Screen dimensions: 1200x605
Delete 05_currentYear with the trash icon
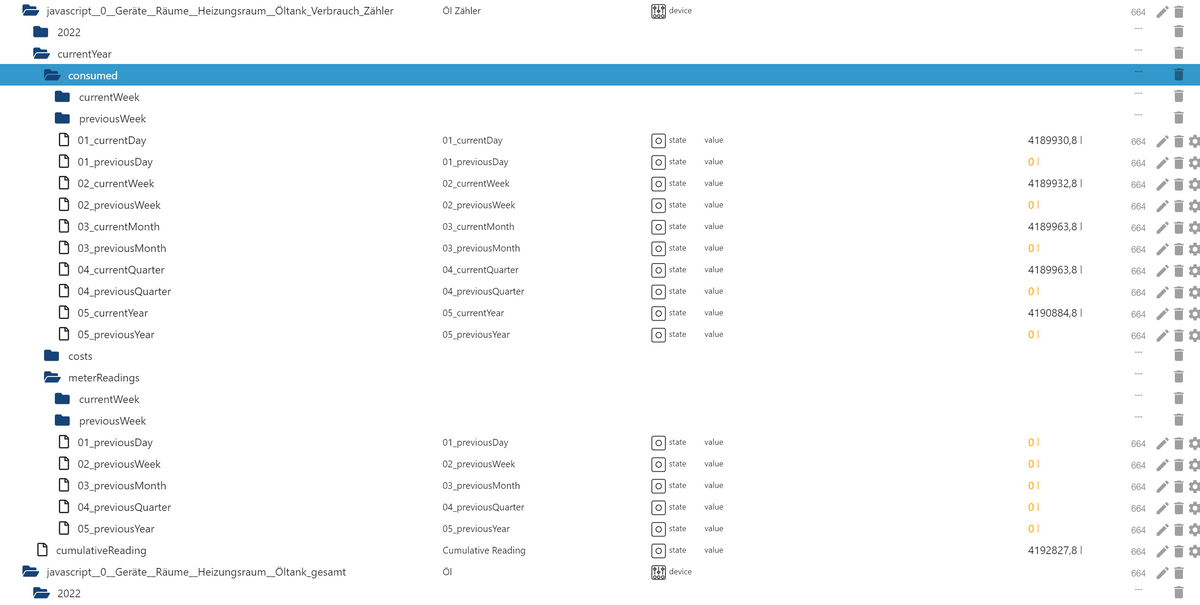pos(1178,314)
